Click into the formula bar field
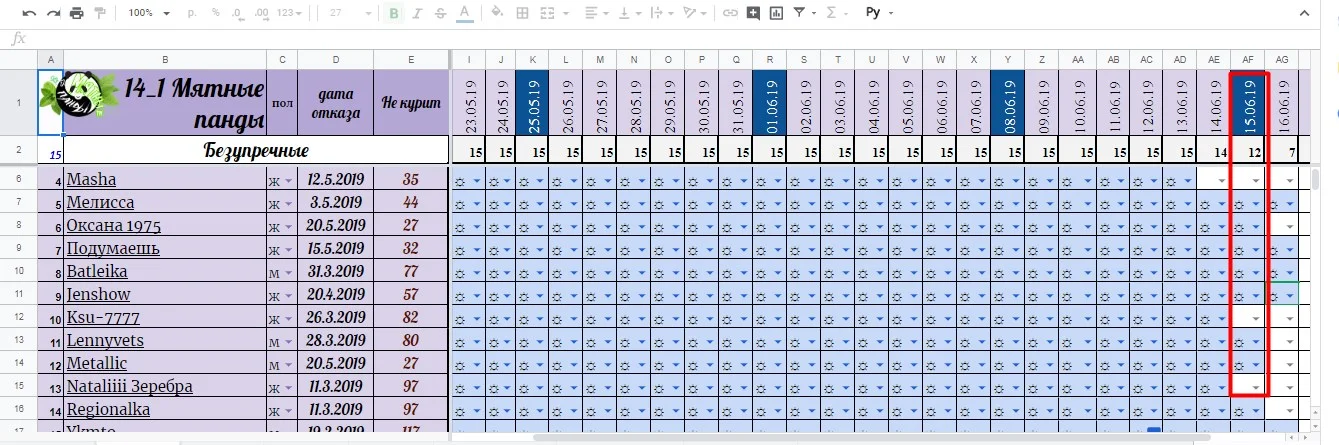 [x=680, y=38]
